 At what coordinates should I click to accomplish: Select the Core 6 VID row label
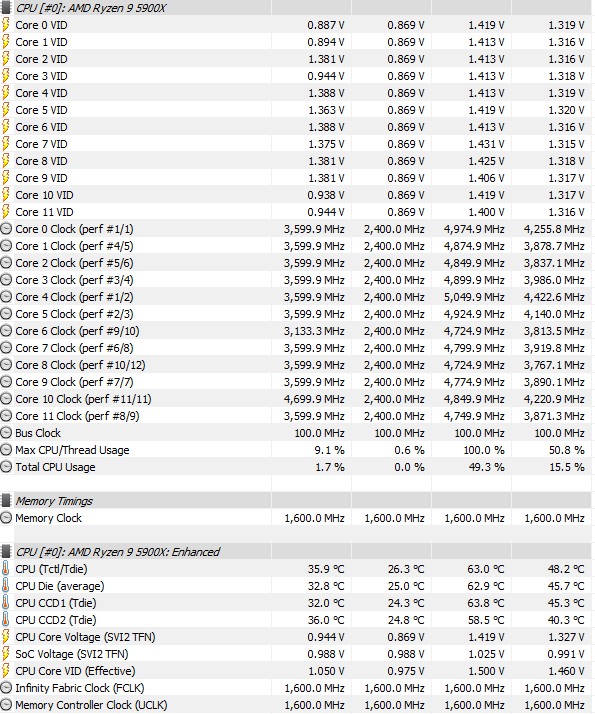pyautogui.click(x=41, y=127)
